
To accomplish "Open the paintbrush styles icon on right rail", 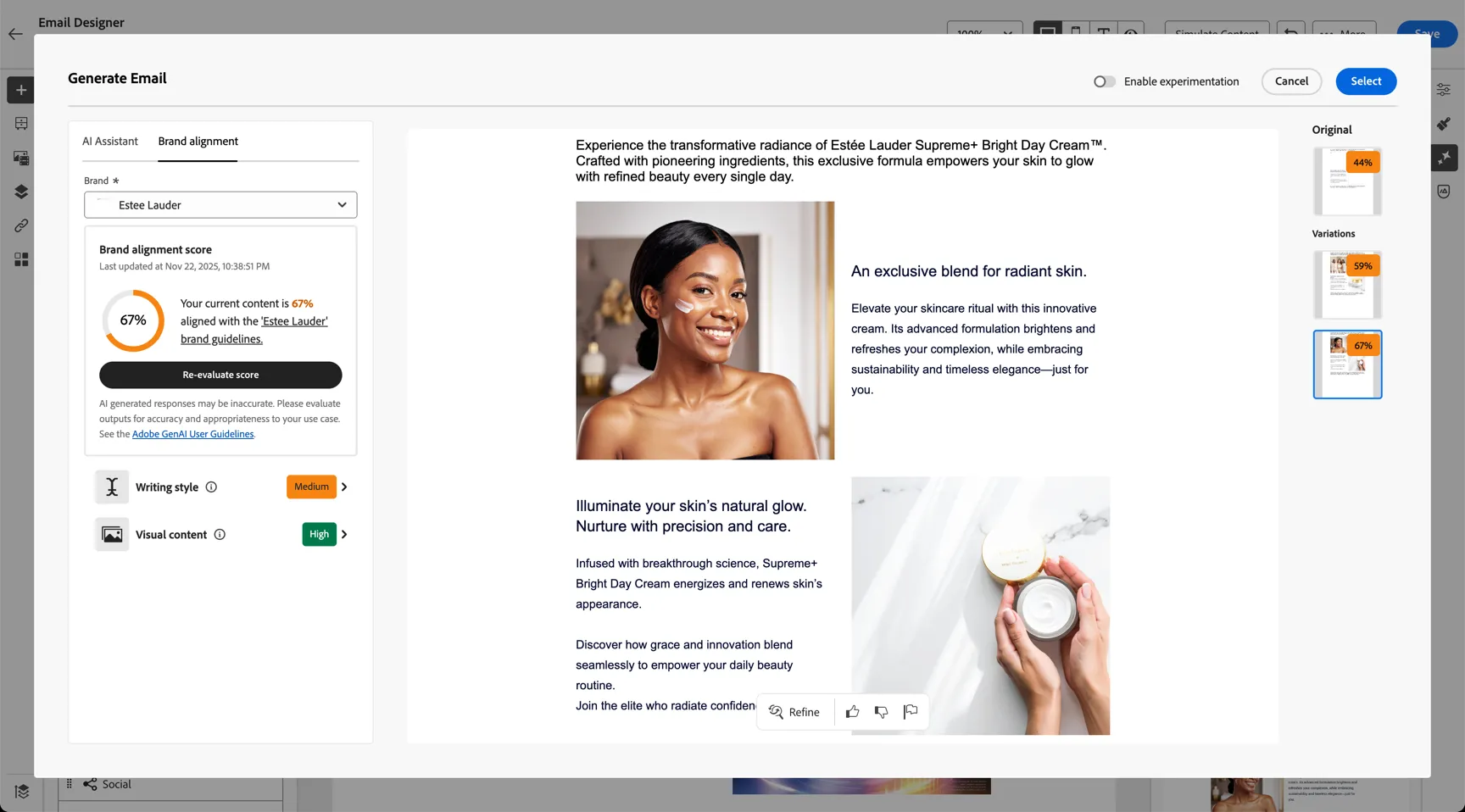I will click(x=1444, y=124).
